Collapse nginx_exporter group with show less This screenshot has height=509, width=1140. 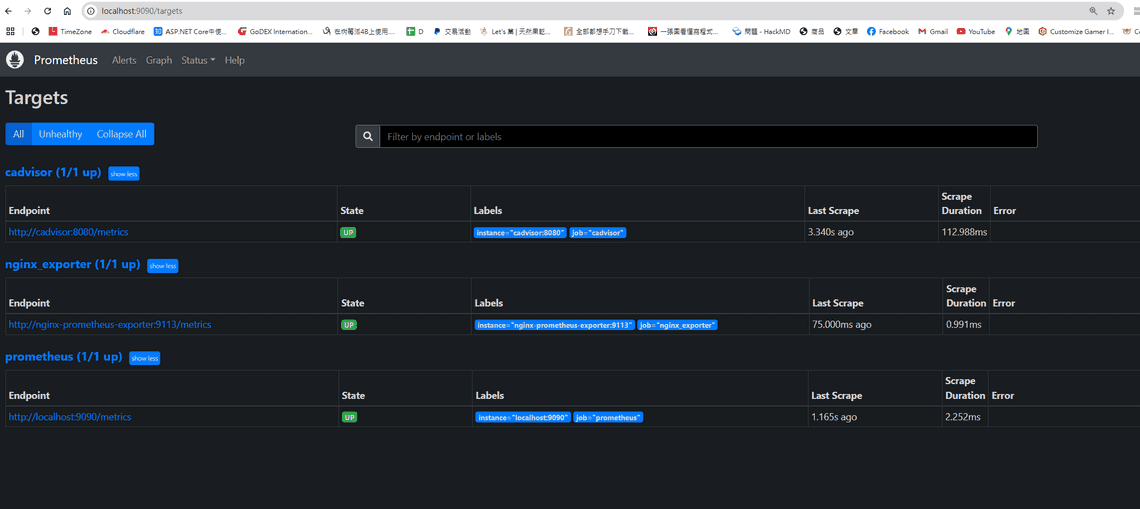(162, 266)
